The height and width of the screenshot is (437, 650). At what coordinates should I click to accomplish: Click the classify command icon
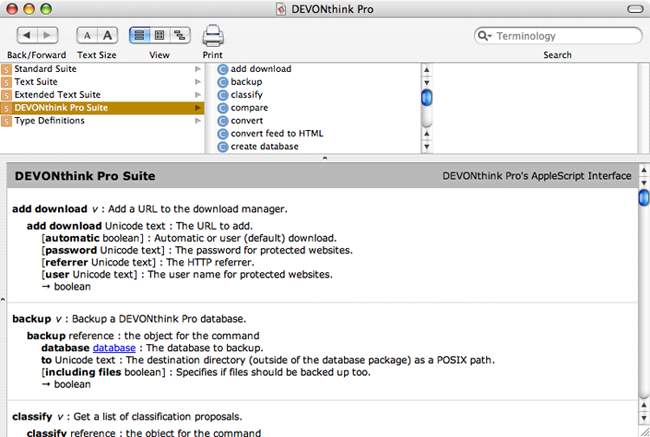point(223,95)
